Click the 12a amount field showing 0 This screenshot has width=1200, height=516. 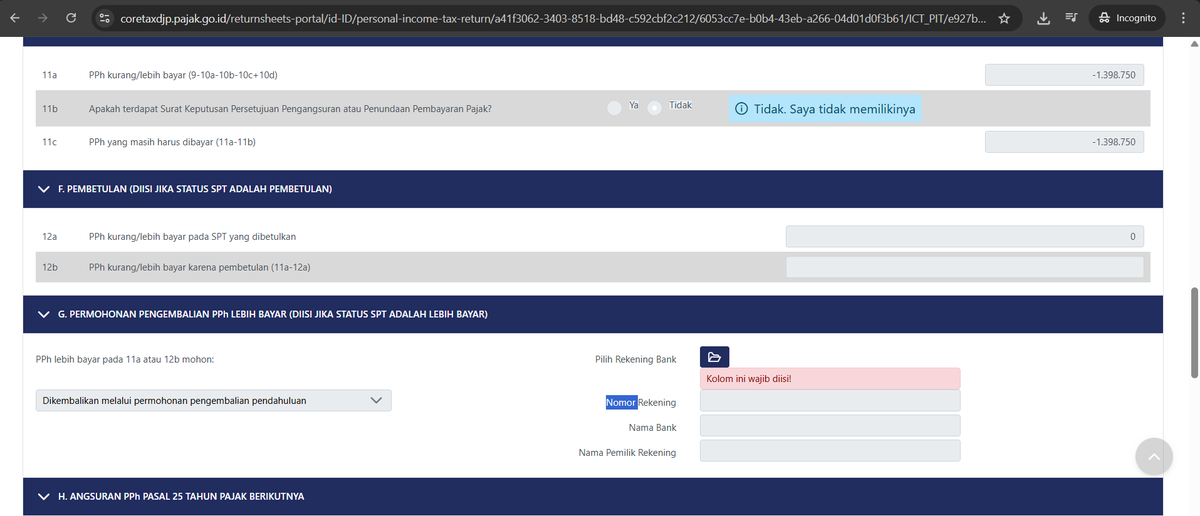[x=965, y=236]
